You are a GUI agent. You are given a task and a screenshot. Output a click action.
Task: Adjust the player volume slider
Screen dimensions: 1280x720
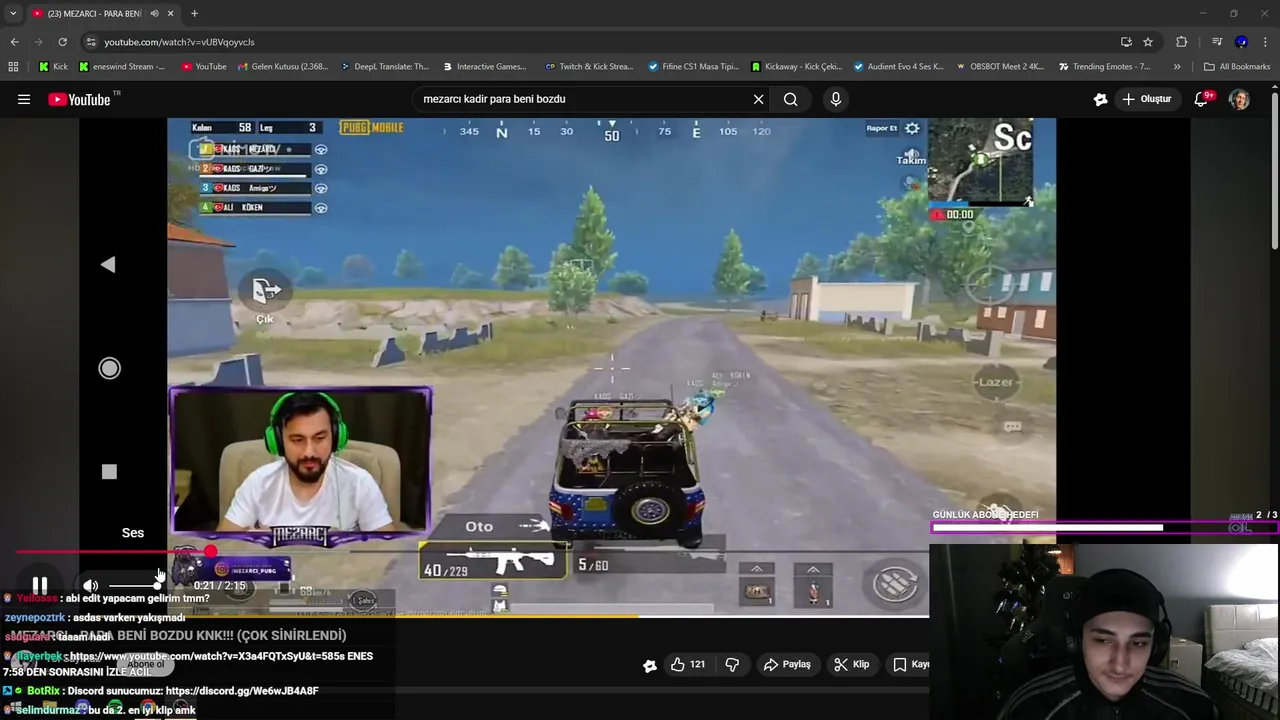[135, 585]
